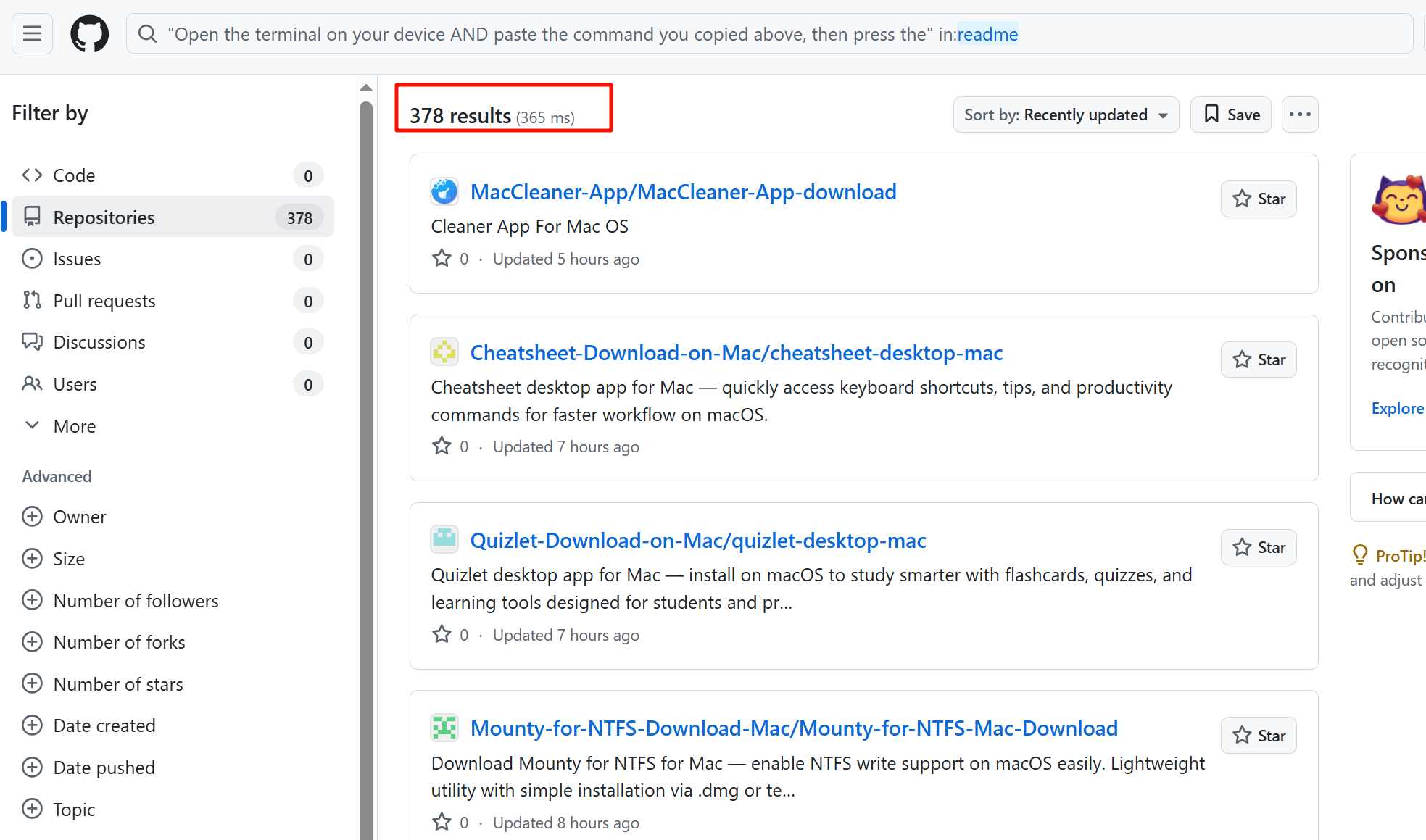
Task: Star the quizlet-desktop-mac repository
Action: pos(1259,547)
